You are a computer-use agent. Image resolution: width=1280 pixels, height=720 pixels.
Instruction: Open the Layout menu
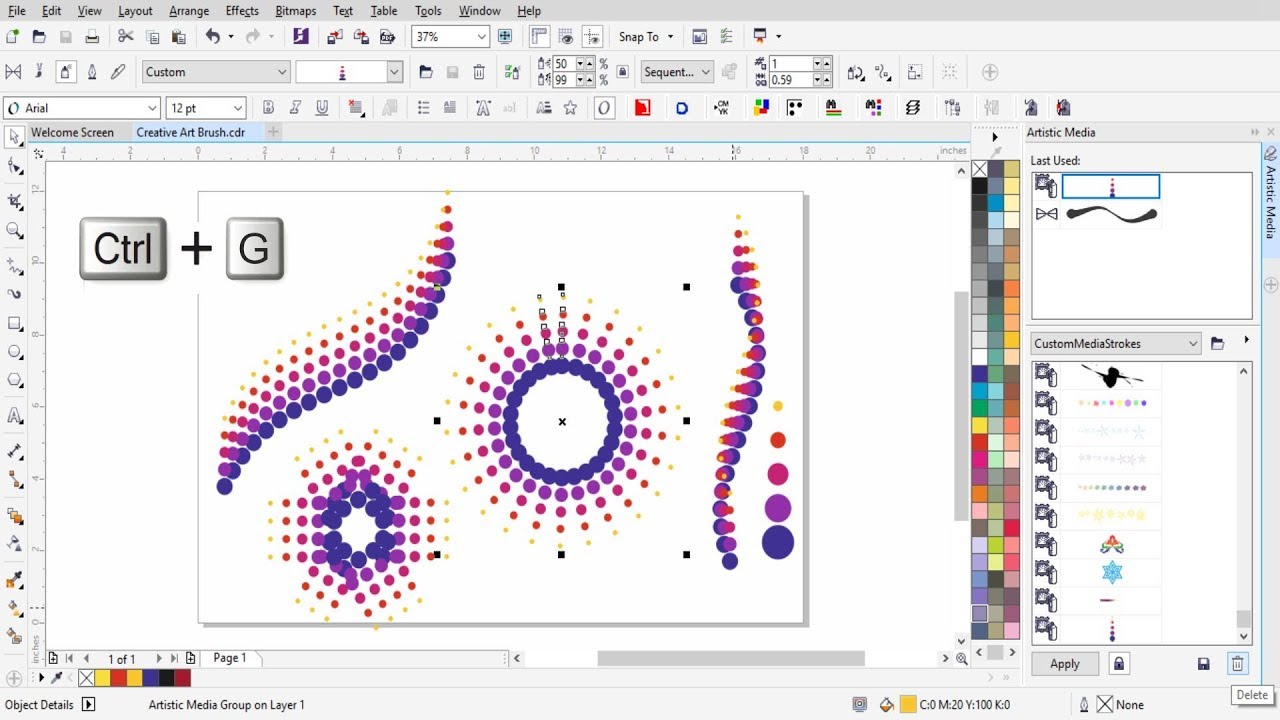click(135, 11)
